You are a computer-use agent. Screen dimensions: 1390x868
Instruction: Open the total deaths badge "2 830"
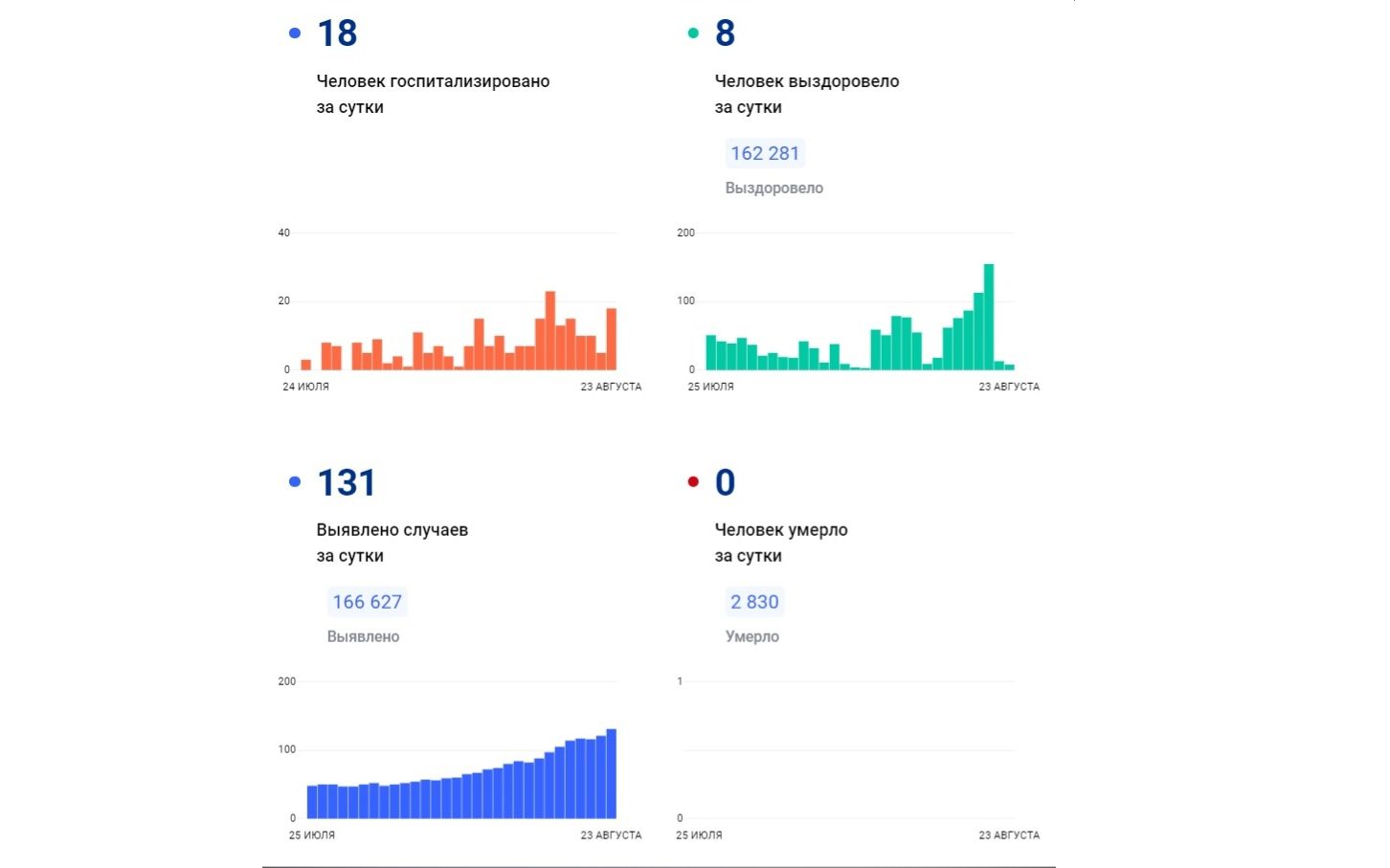tap(755, 602)
